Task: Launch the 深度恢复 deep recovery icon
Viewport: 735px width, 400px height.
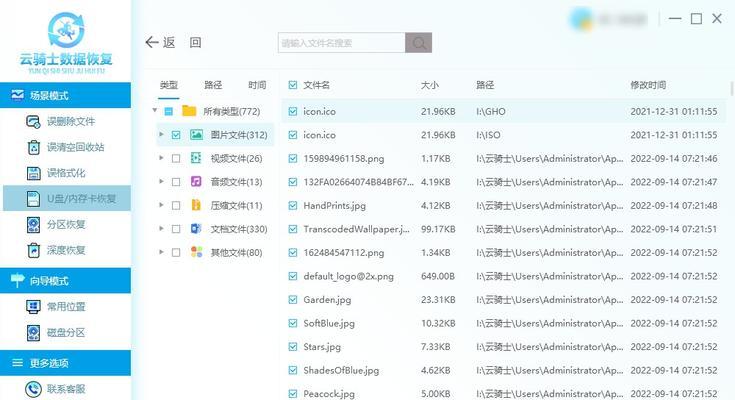Action: pos(33,250)
